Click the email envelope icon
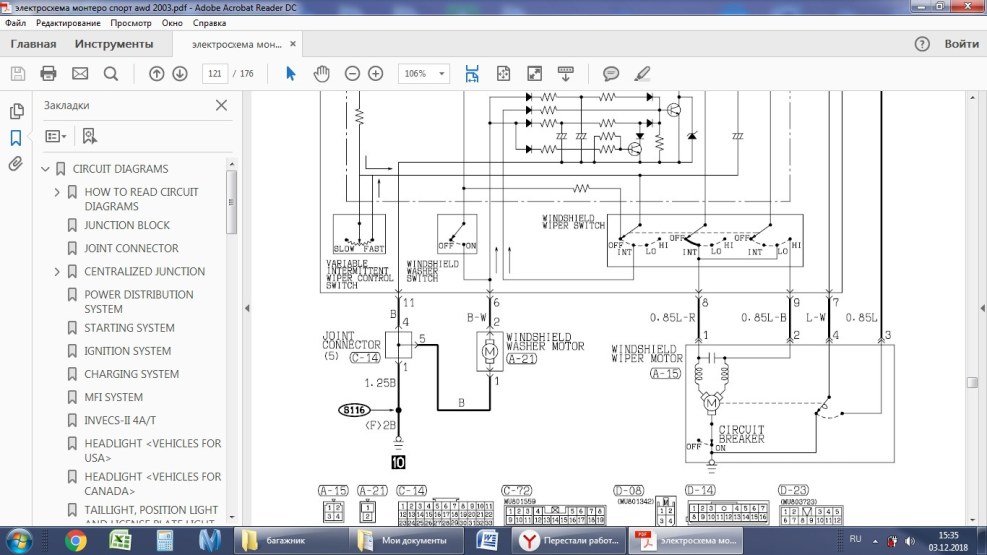This screenshot has height=555, width=987. (80, 73)
